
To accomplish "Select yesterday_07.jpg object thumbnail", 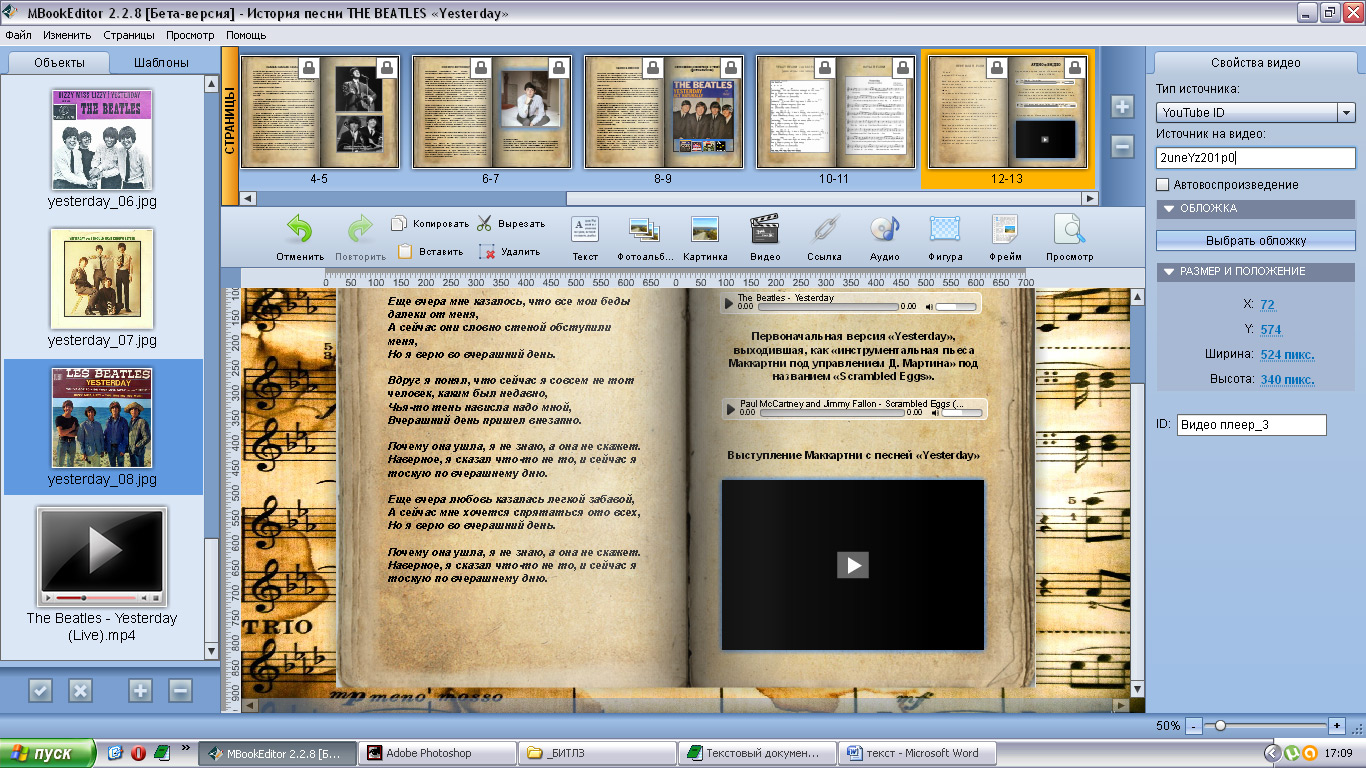I will pos(102,279).
